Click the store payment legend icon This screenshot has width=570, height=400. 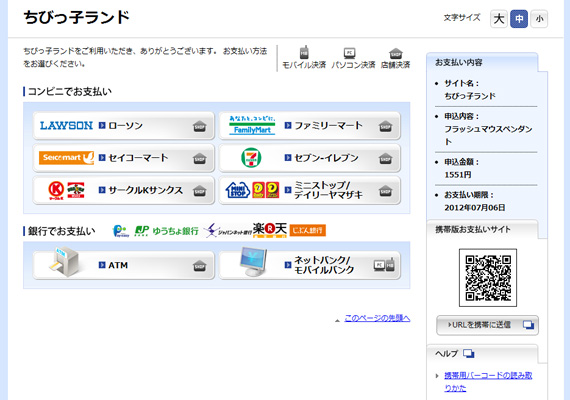(396, 53)
